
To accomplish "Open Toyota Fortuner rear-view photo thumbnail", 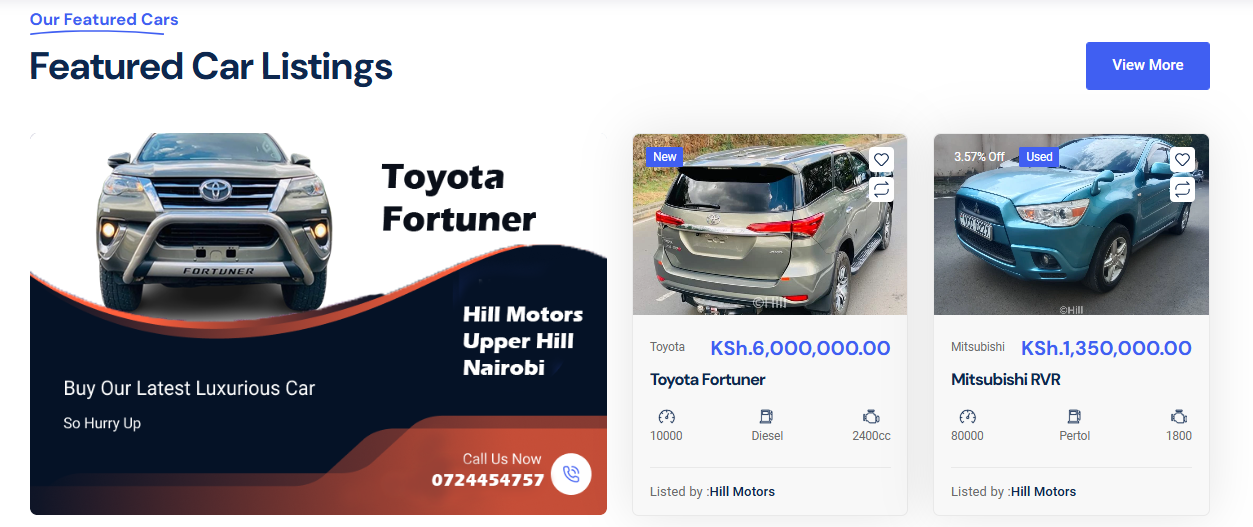I will (770, 225).
